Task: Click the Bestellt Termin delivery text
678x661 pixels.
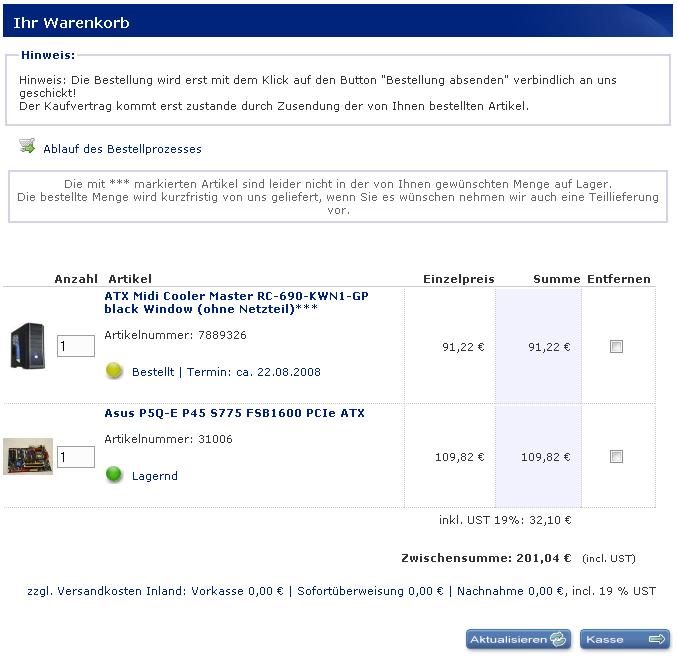Action: 226,372
